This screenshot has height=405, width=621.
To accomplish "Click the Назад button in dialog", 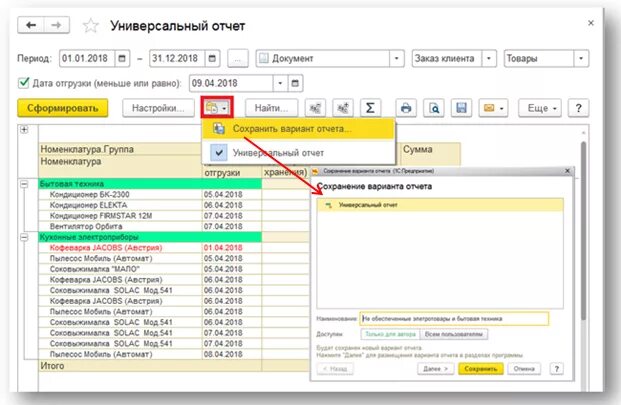I will point(335,369).
